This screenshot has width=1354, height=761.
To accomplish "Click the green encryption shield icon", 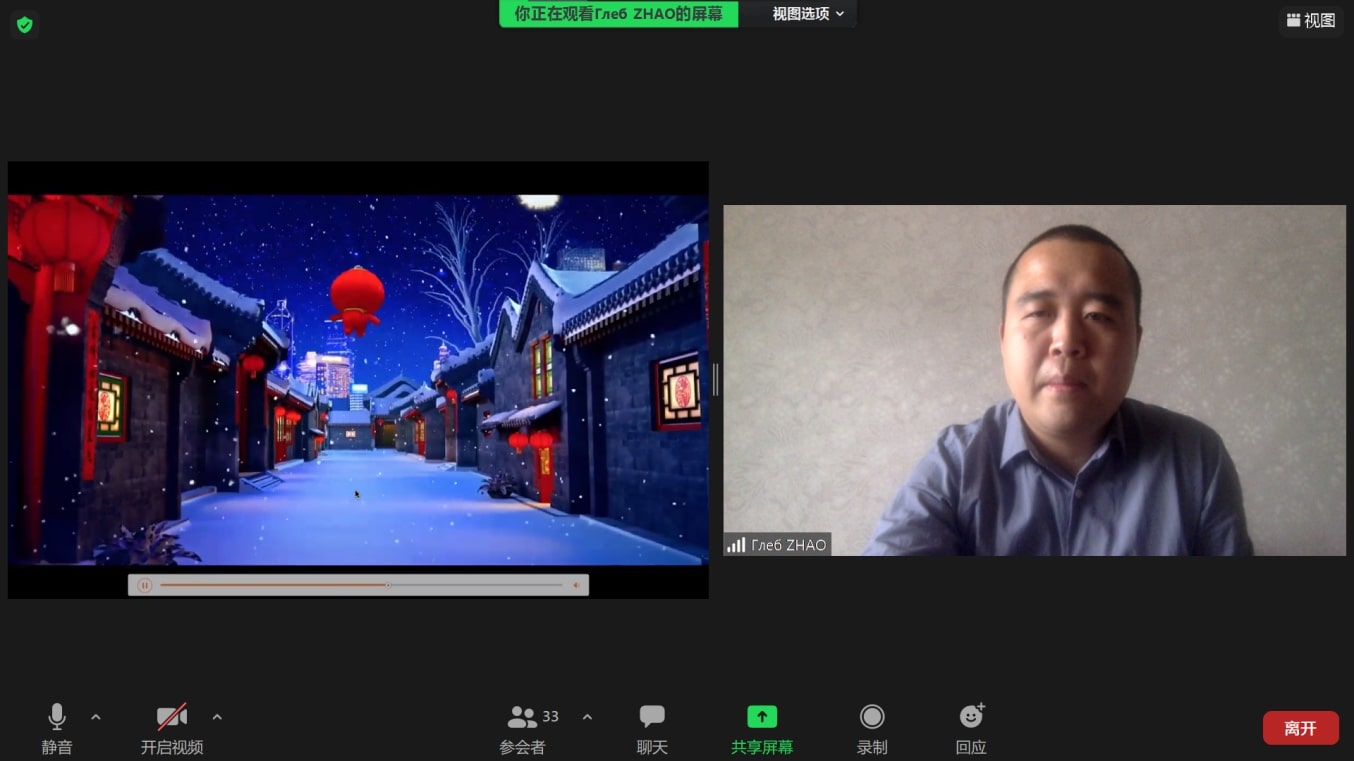I will 24,24.
